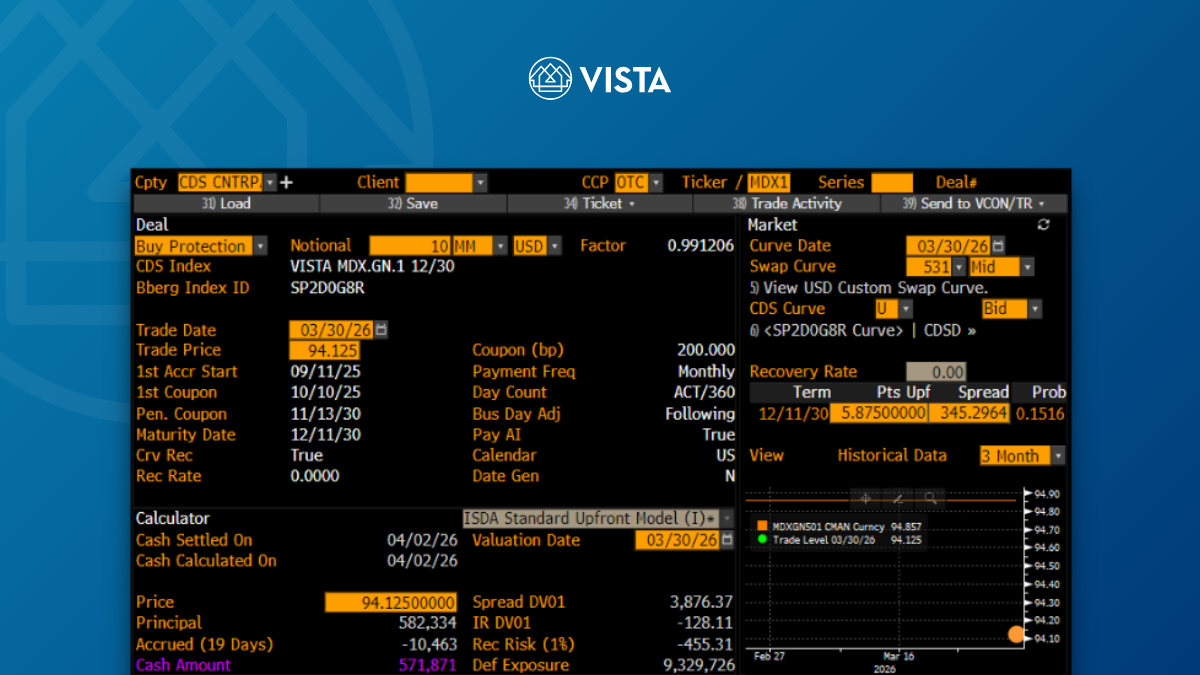Open Swap Curve 531 dropdown arrow
1200x675 pixels.
(959, 267)
